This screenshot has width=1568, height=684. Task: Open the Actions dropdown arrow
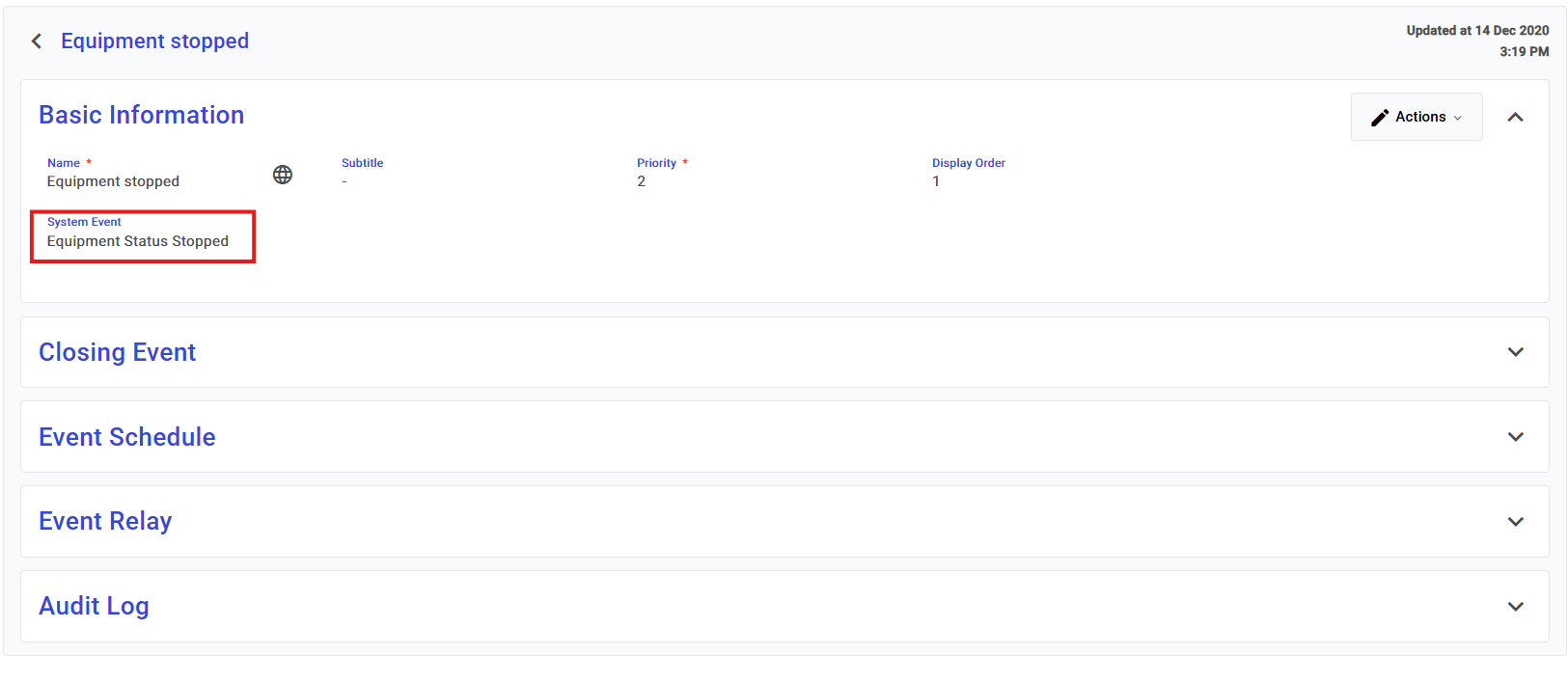1458,118
